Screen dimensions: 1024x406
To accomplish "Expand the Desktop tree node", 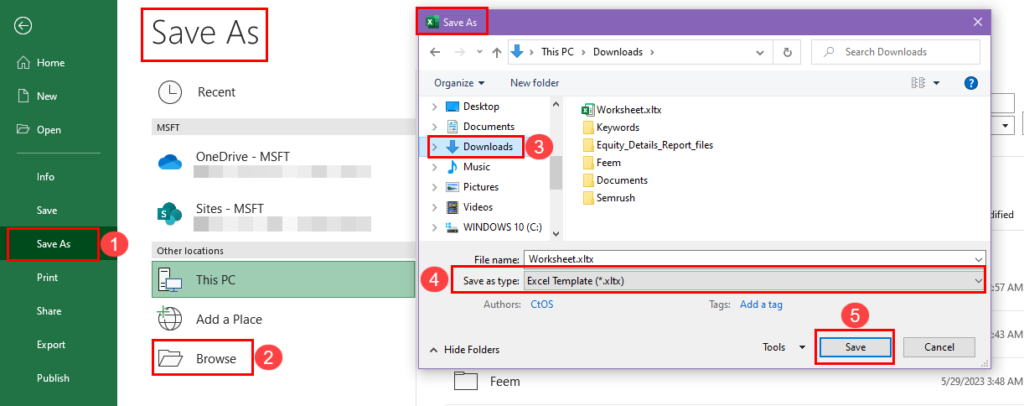I will [435, 106].
